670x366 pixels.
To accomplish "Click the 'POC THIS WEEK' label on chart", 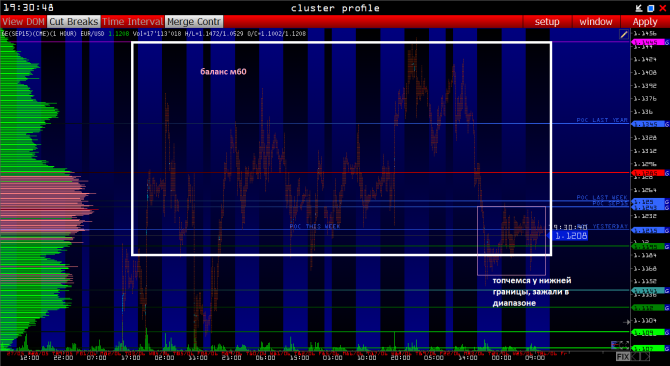I will click(315, 226).
